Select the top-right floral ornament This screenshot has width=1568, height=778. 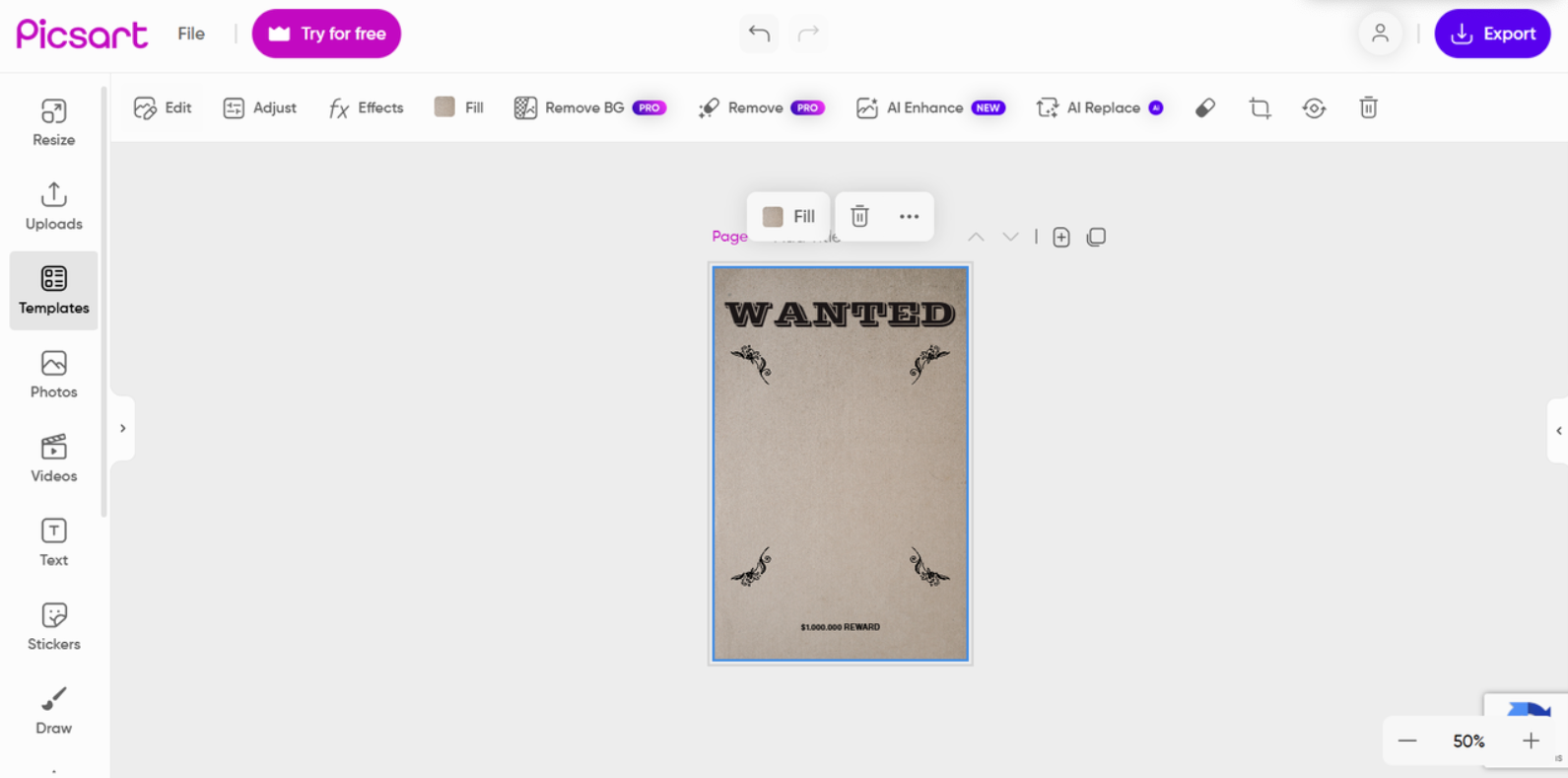(x=929, y=364)
